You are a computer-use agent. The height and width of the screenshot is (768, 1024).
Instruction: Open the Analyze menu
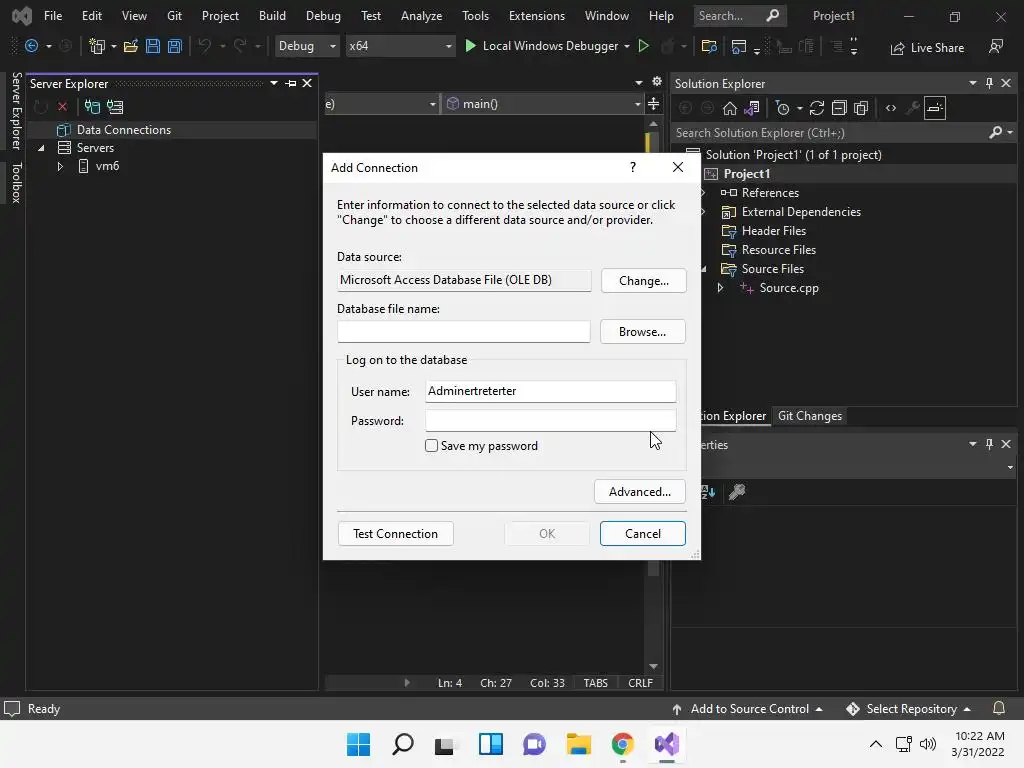click(x=421, y=16)
